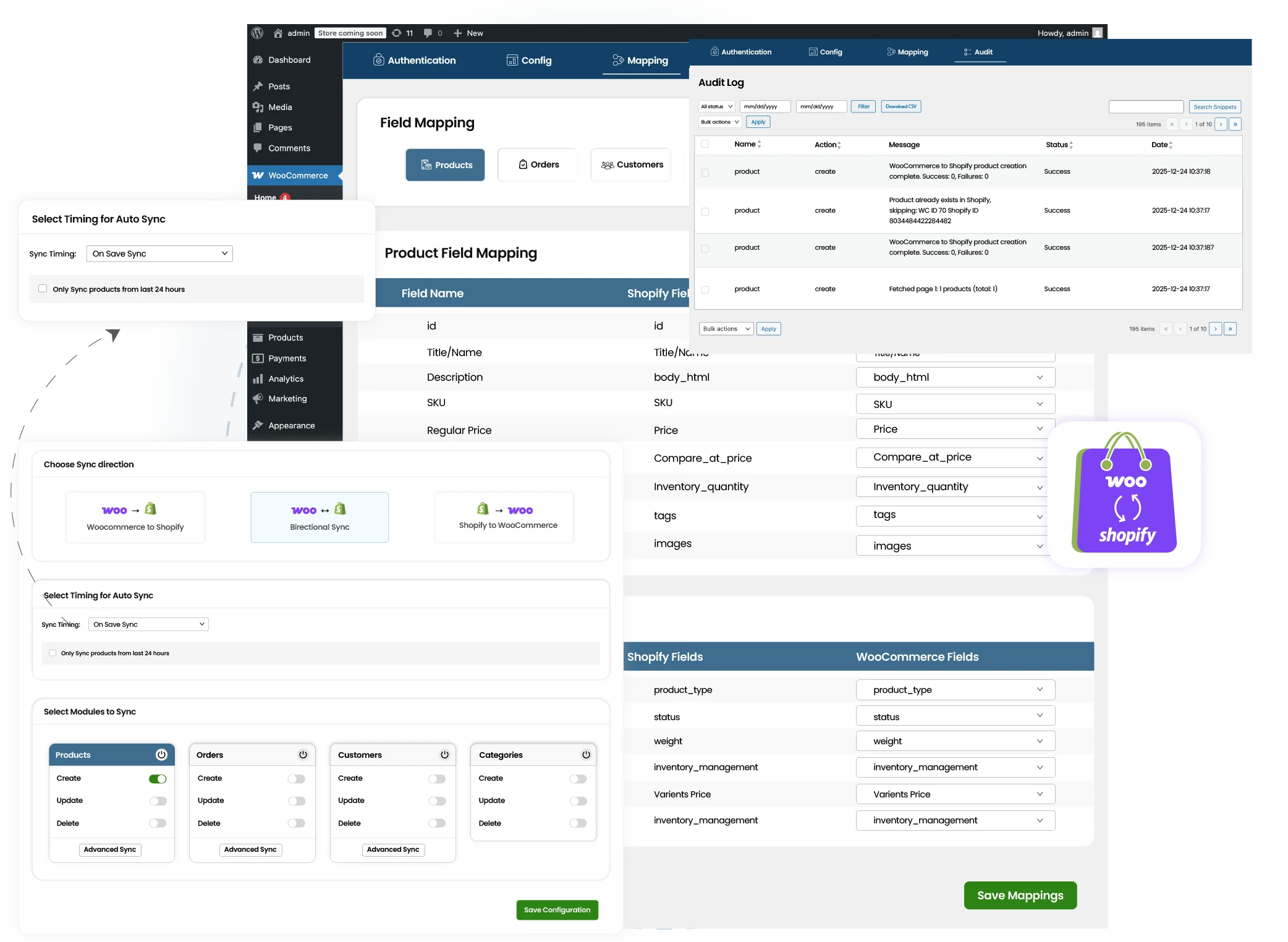
Task: Open Analytics from the sidebar
Action: pyautogui.click(x=286, y=378)
